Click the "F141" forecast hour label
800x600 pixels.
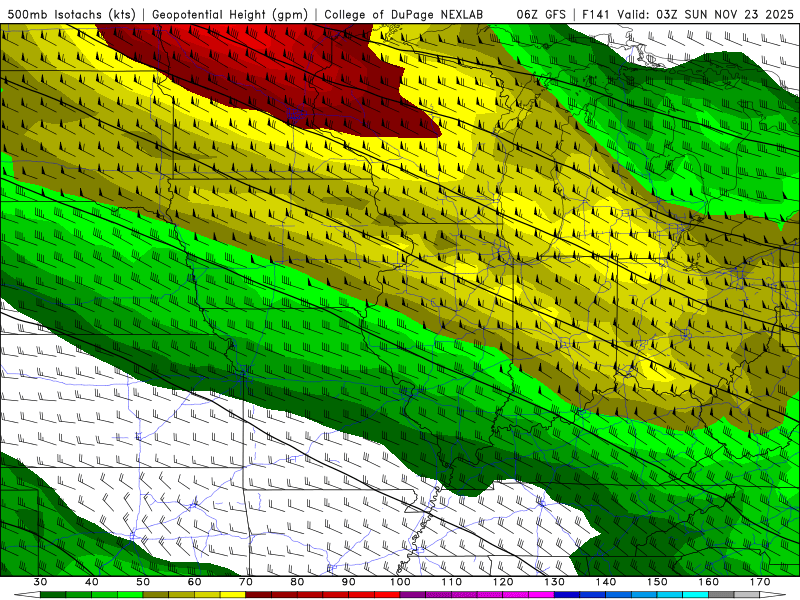(596, 14)
